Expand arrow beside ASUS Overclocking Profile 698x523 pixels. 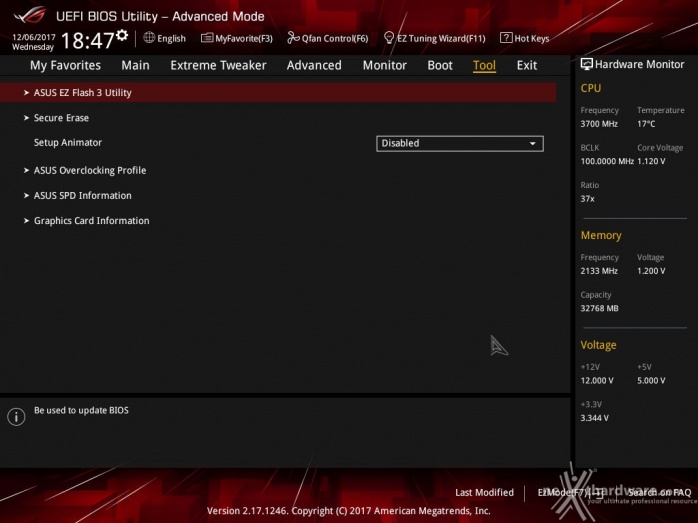26,170
